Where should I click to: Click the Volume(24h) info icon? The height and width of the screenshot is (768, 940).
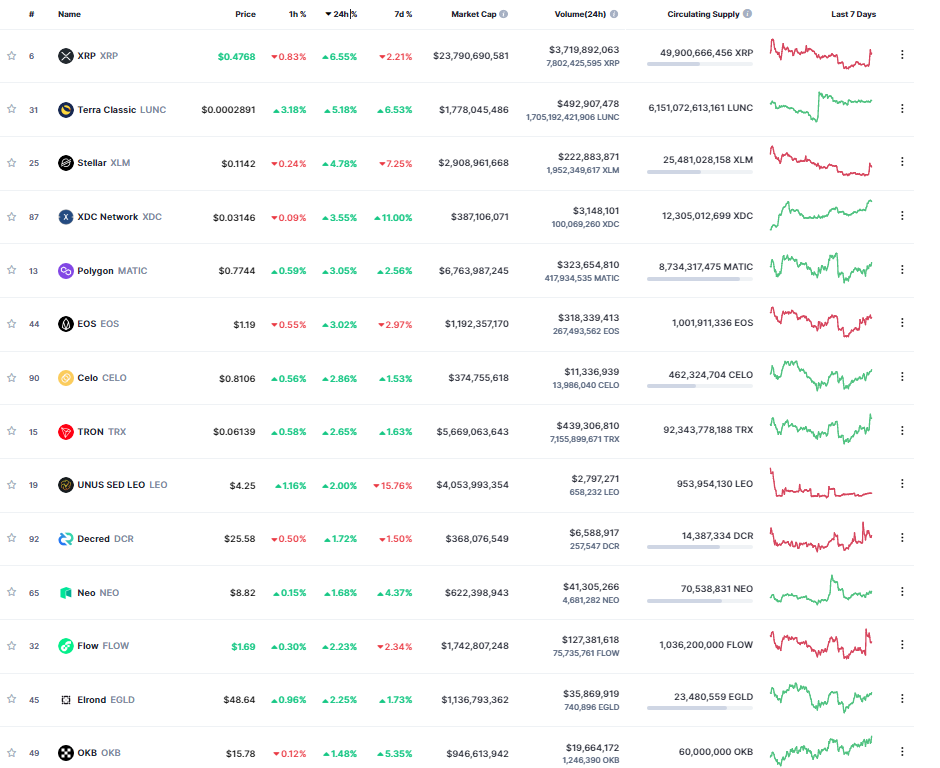[614, 14]
